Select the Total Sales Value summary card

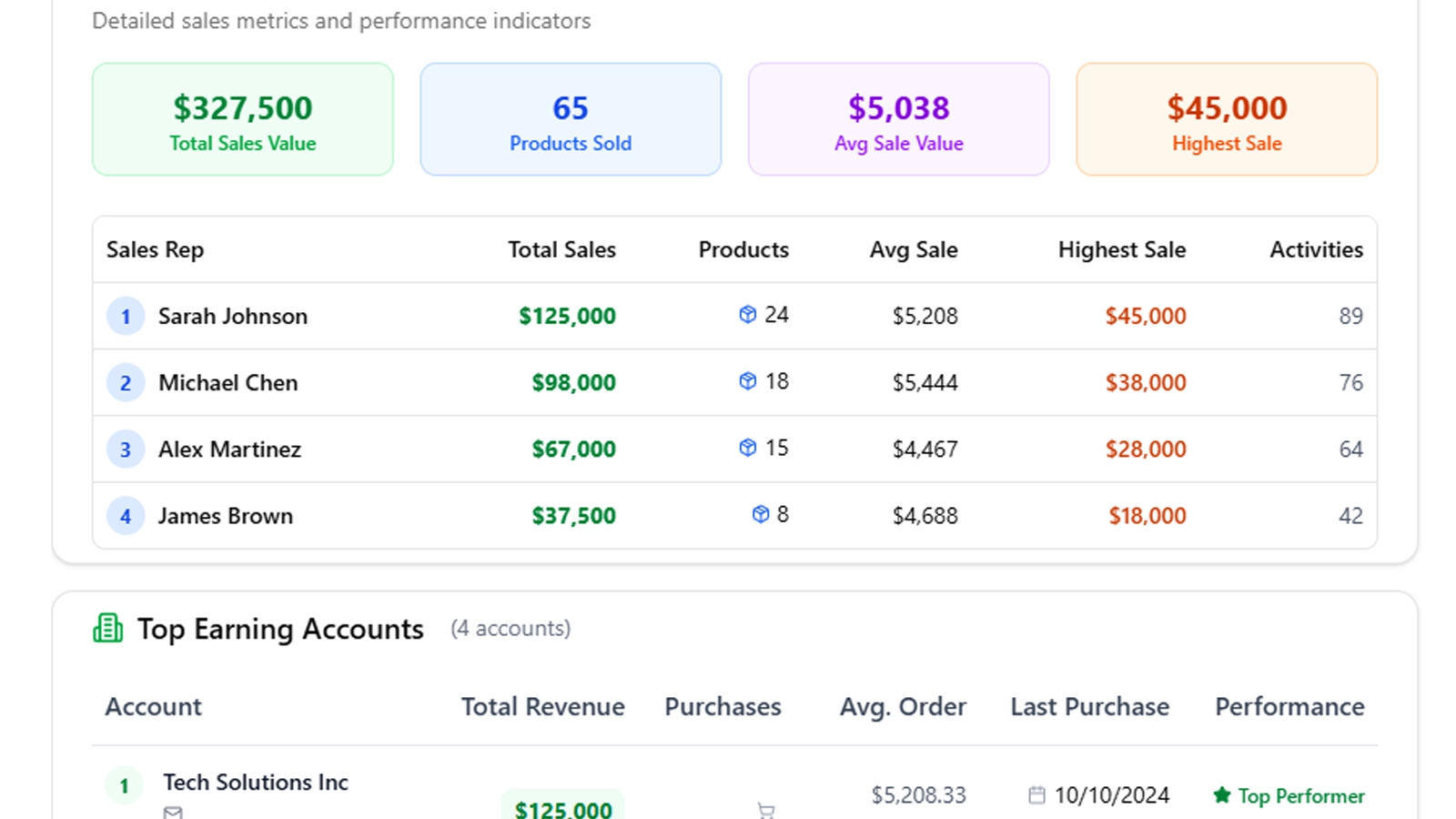pos(243,119)
